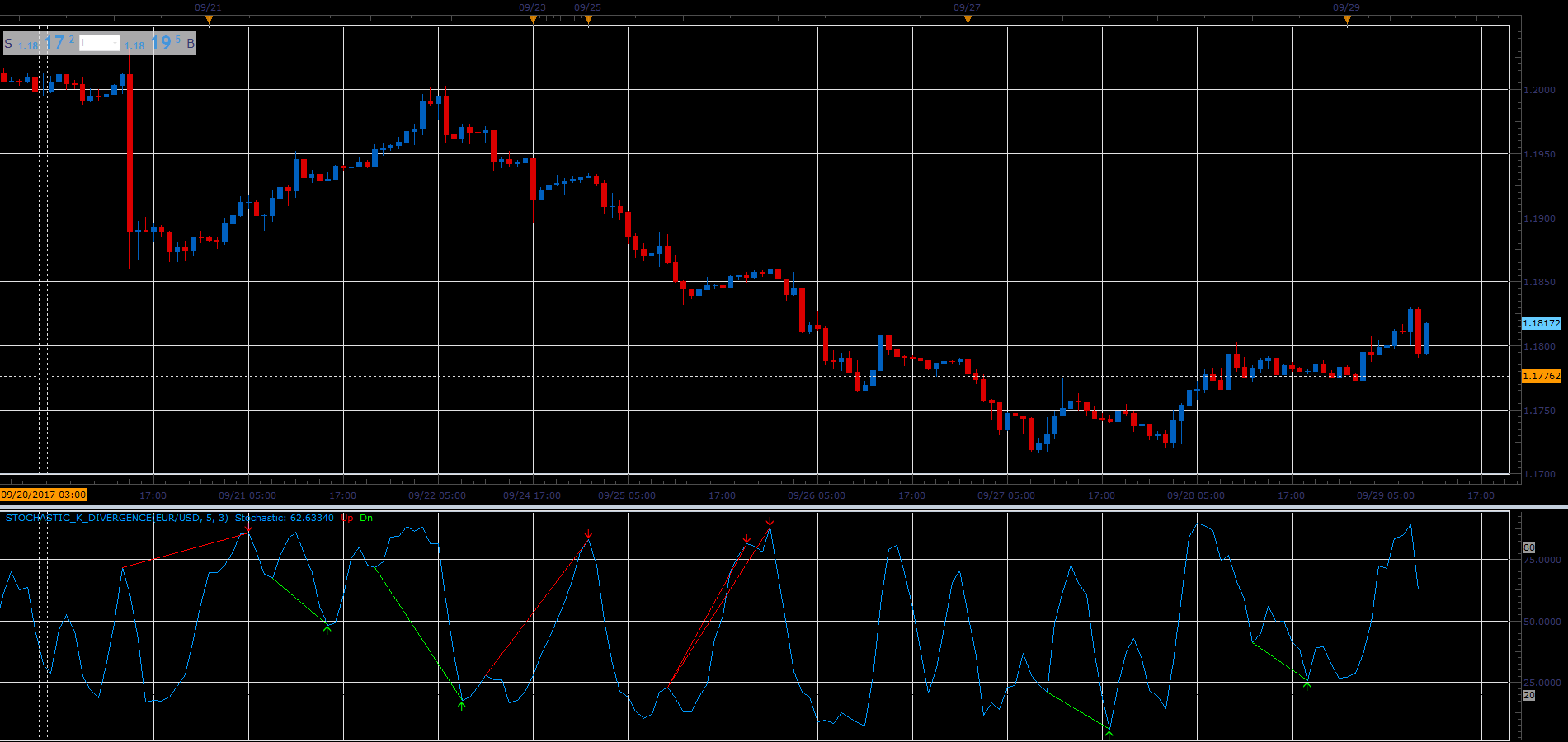Click the buy price 1.18 19 quote
Viewport: 1568px width, 742px height.
[153, 43]
